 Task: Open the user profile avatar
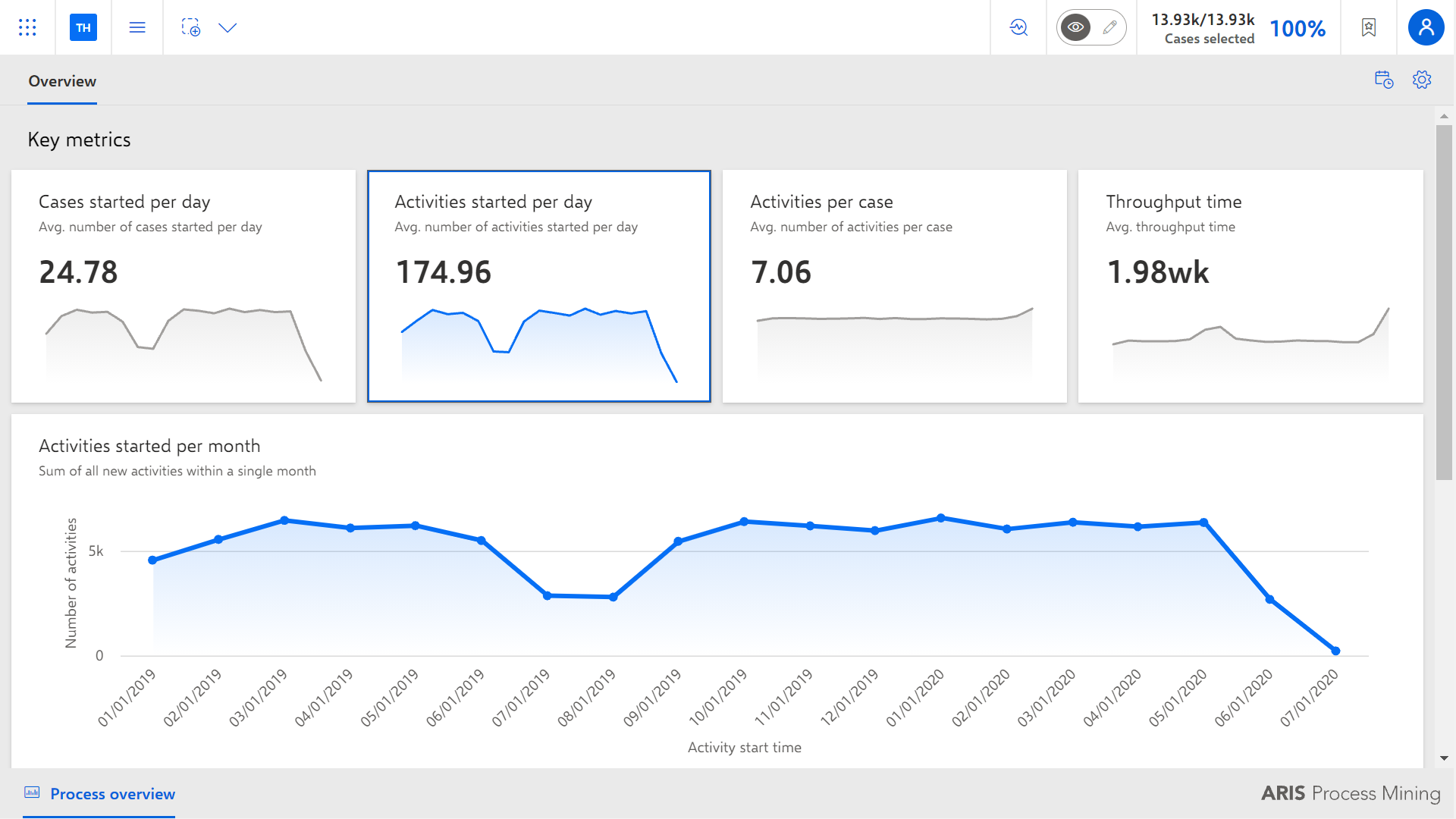point(1426,27)
